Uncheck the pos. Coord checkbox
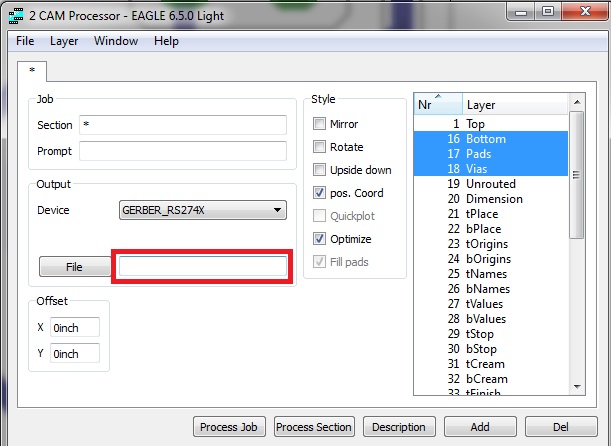This screenshot has width=611, height=446. tap(320, 193)
